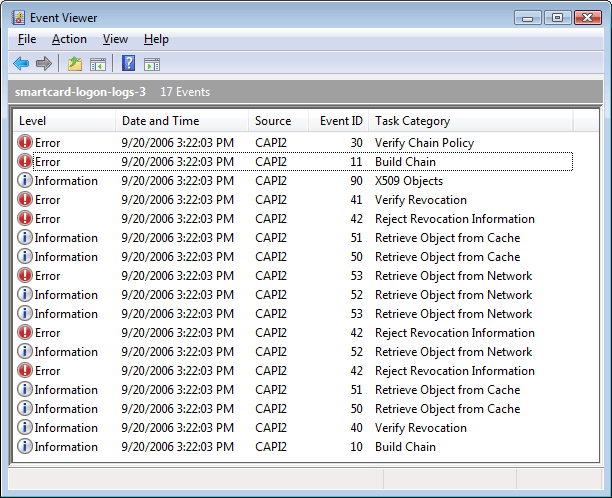
Task: Open Help via the question mark icon
Action: pyautogui.click(x=128, y=63)
